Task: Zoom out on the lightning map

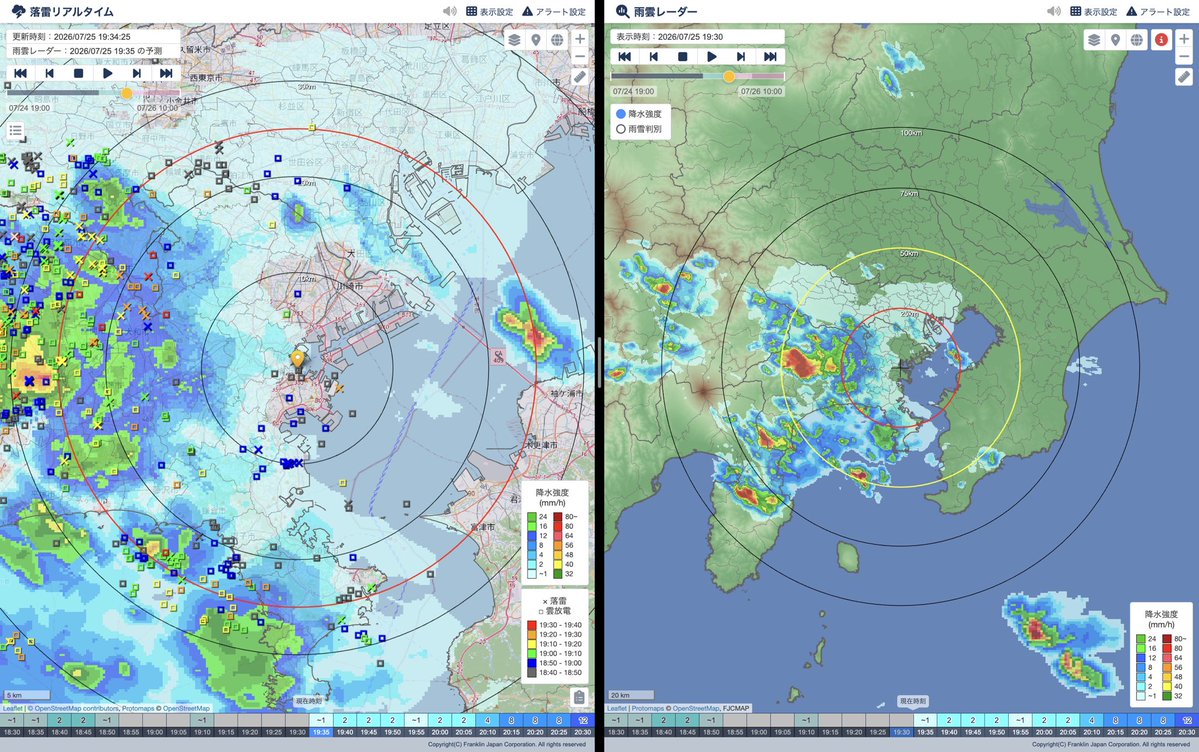Action: (580, 57)
